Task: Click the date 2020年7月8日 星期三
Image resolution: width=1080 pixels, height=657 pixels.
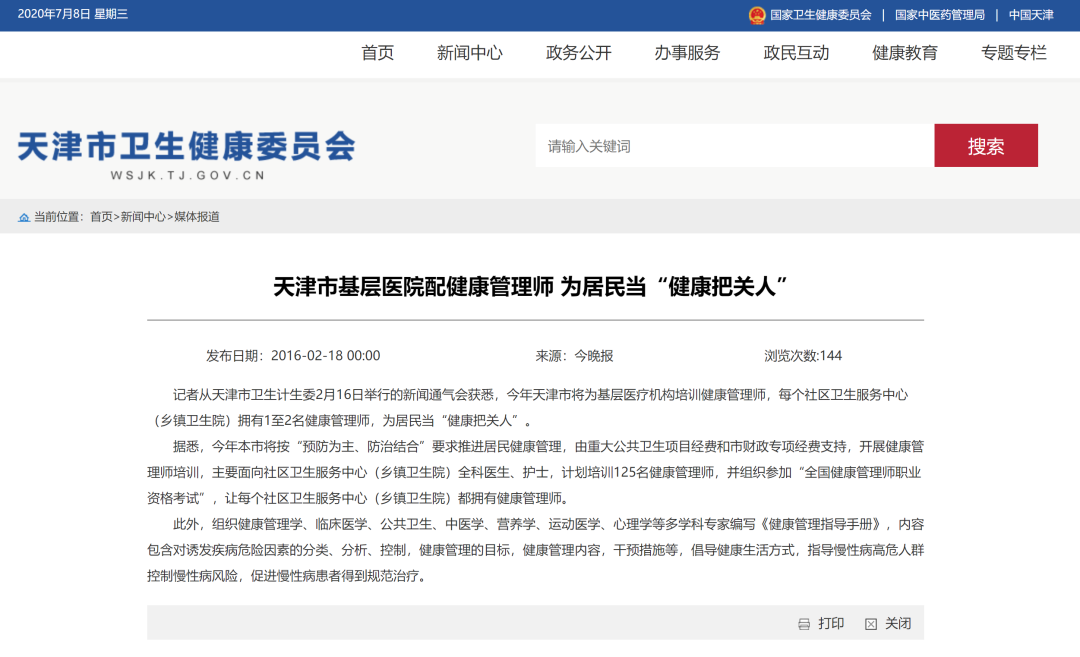Action: pos(72,14)
